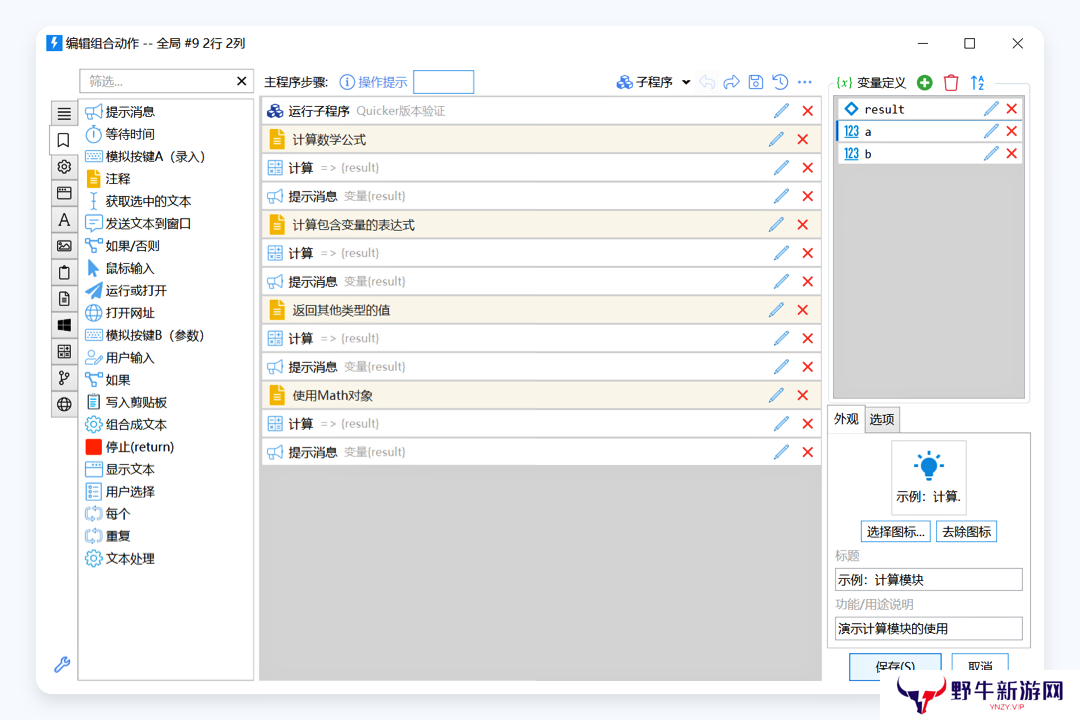Screen dimensions: 1080x720
Task: Click the 标题 field with 示例: 计算模块
Action: [x=928, y=580]
